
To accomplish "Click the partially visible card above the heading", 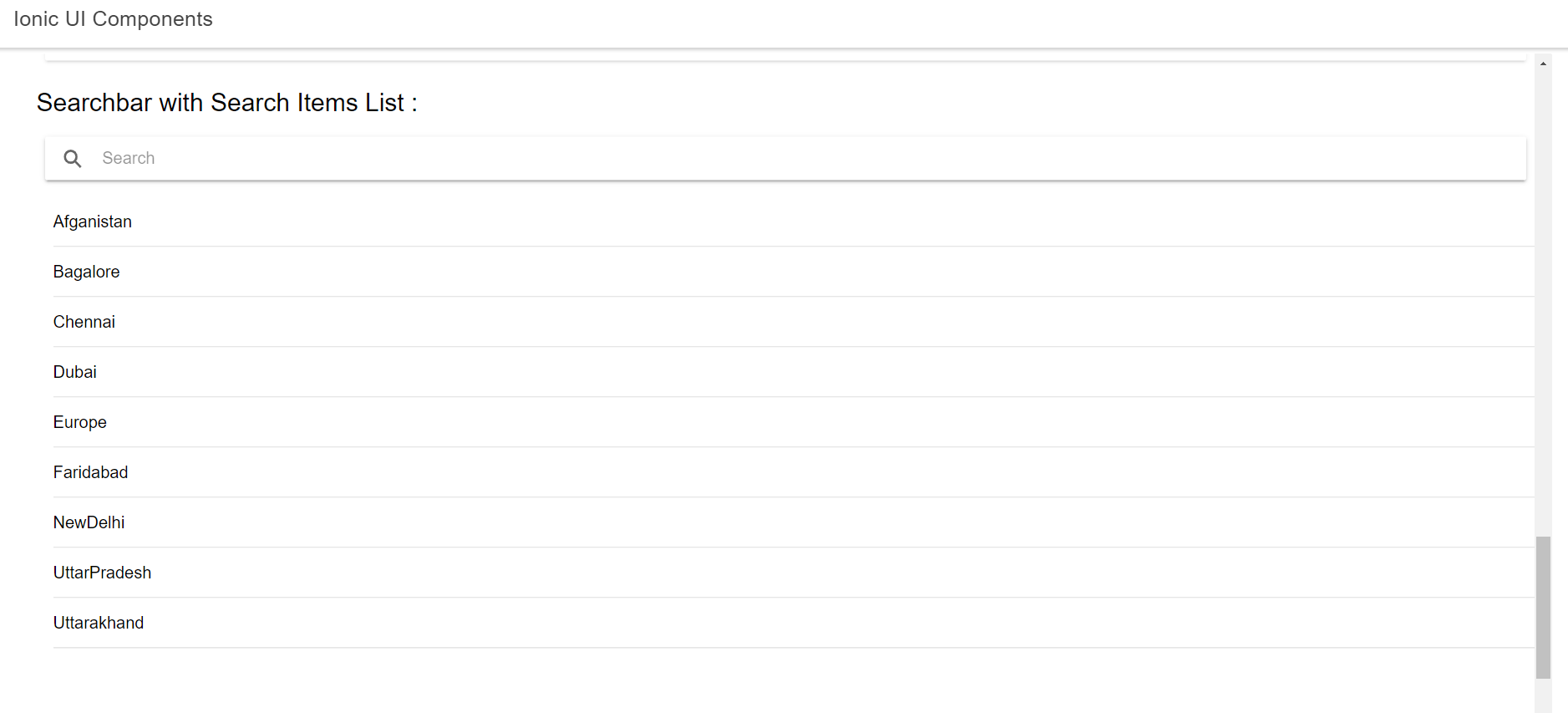I will 752,56.
